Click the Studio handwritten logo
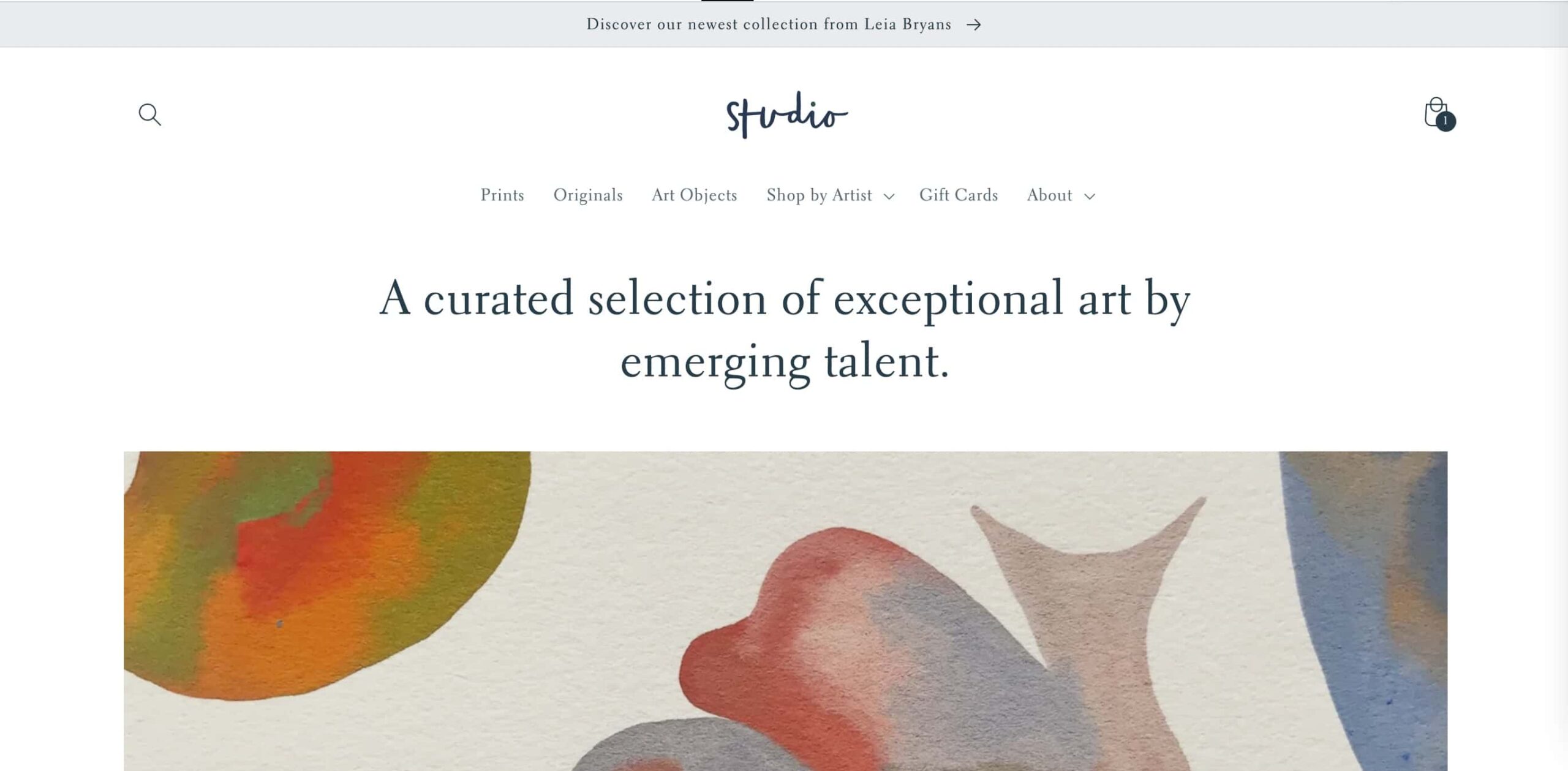The image size is (1568, 771). pos(786,115)
